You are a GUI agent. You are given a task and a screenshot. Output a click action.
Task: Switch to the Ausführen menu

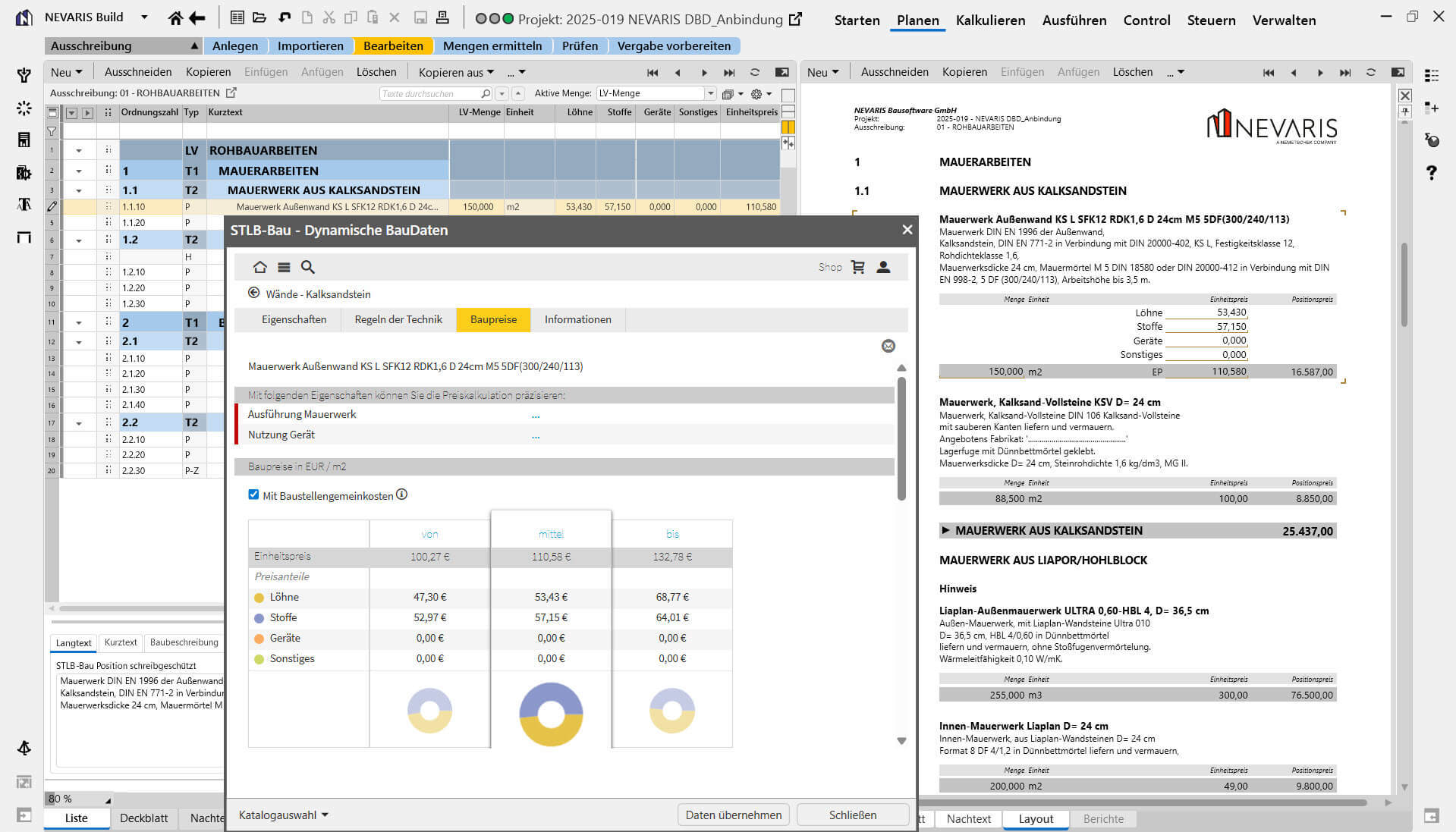point(1074,20)
